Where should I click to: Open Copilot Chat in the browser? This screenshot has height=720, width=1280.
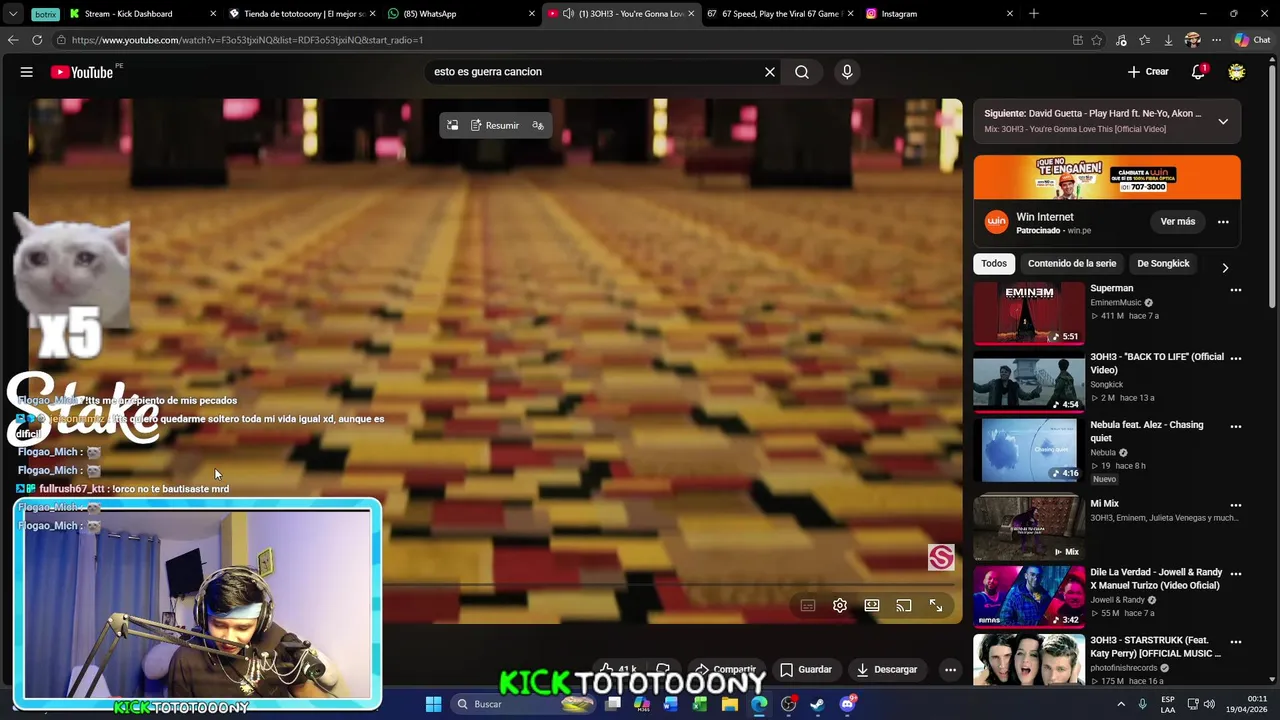(1252, 40)
